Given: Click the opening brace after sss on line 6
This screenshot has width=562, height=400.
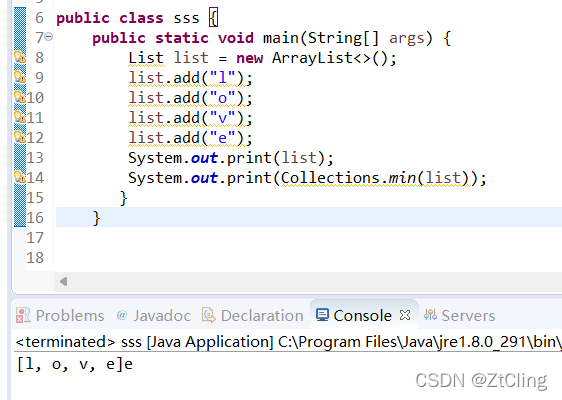Looking at the screenshot, I should pos(213,18).
